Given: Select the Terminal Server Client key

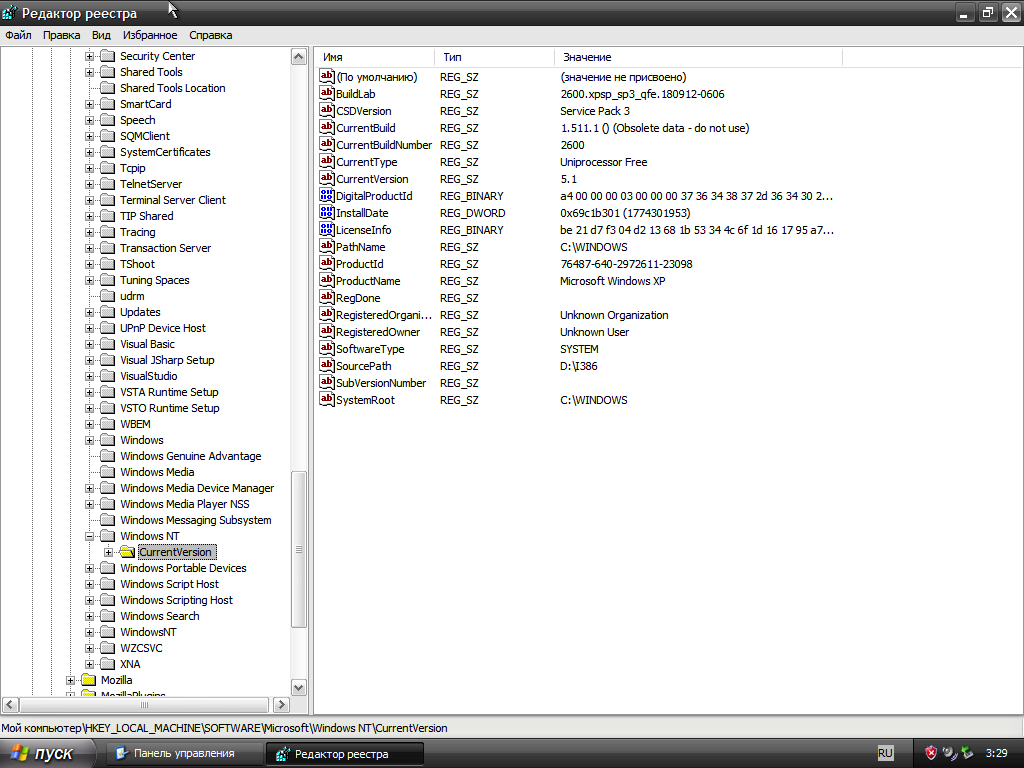Looking at the screenshot, I should click(172, 200).
